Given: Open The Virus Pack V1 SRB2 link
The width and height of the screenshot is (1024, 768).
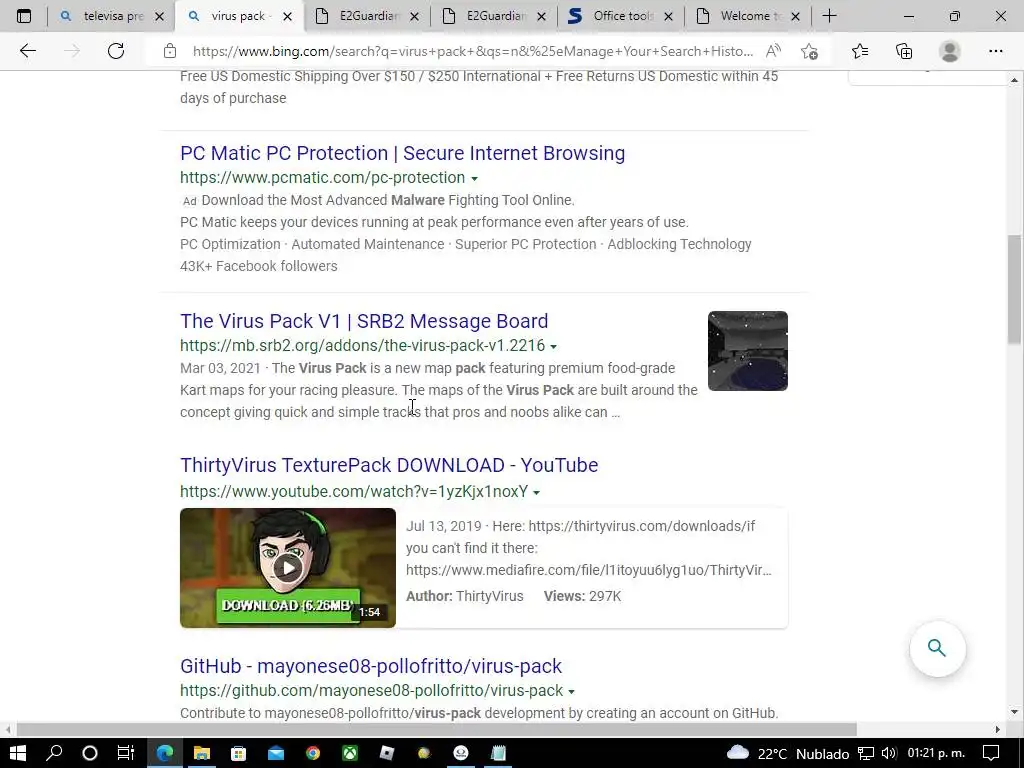Looking at the screenshot, I should pyautogui.click(x=364, y=321).
